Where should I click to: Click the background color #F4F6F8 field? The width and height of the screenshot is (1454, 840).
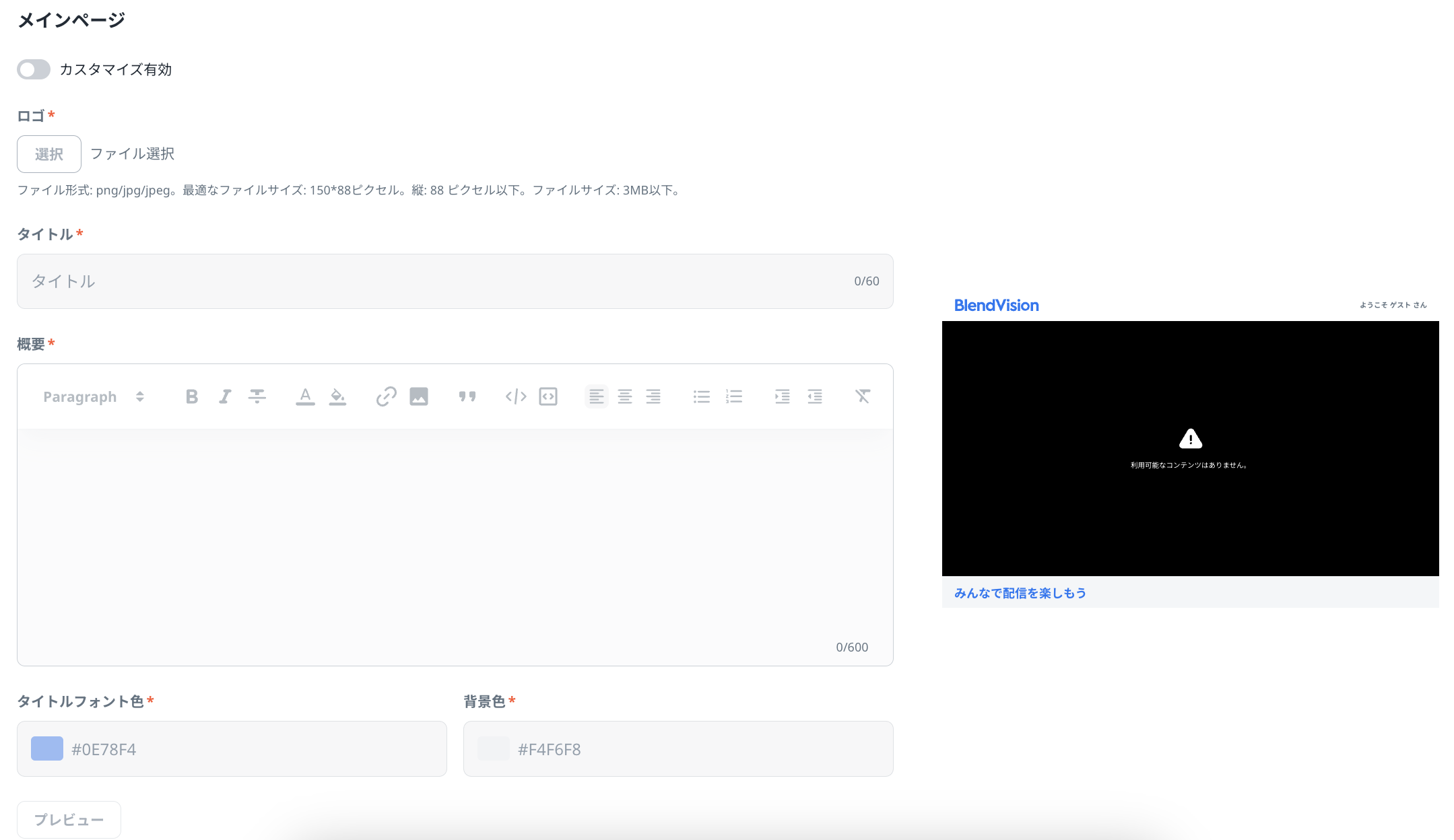point(678,748)
